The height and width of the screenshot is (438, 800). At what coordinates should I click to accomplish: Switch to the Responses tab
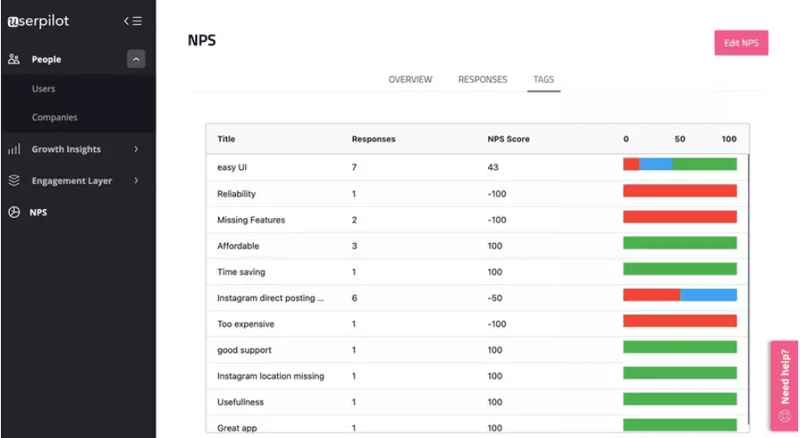tap(482, 79)
